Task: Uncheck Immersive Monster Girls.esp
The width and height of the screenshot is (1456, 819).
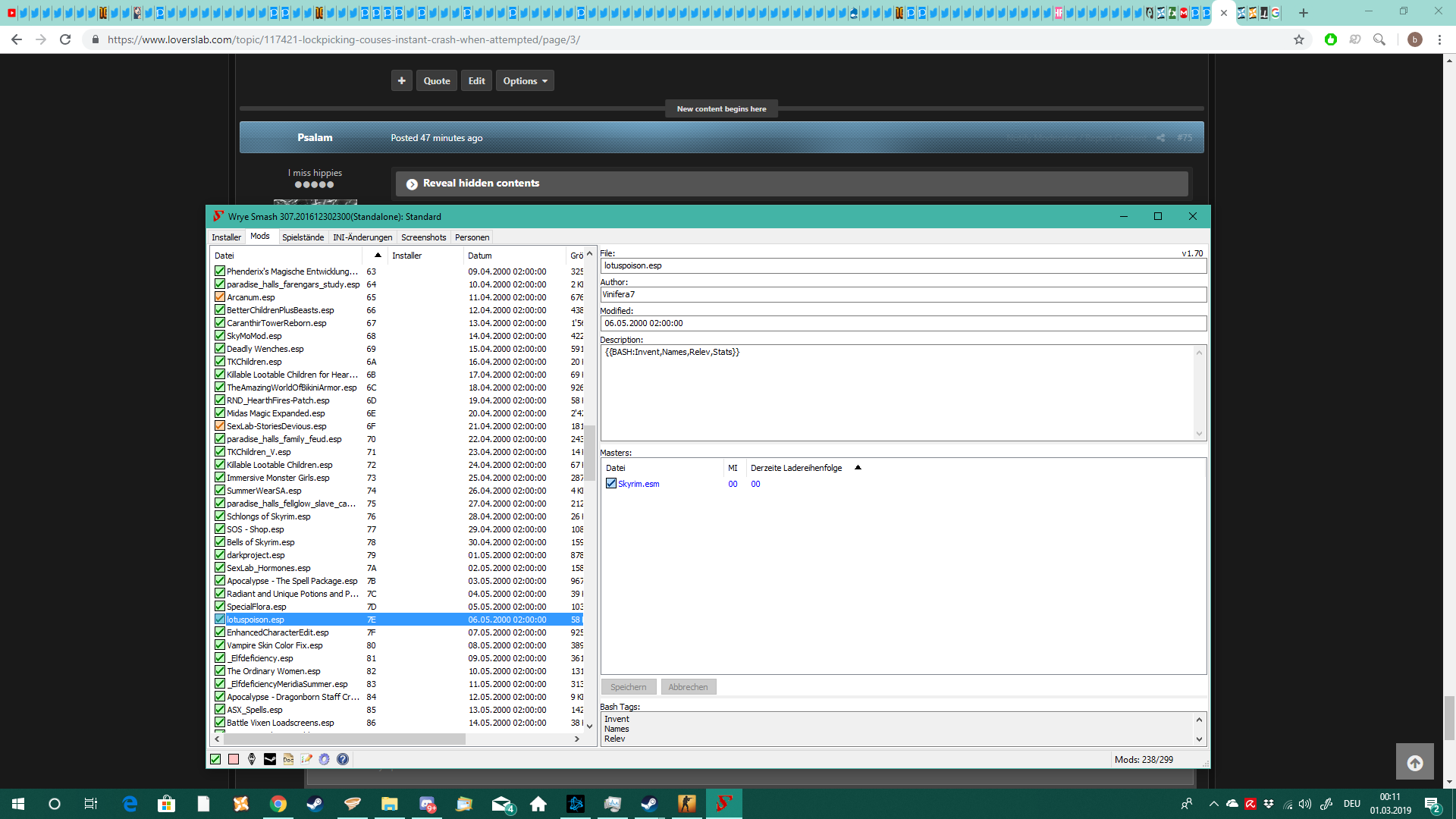Action: pyautogui.click(x=220, y=478)
